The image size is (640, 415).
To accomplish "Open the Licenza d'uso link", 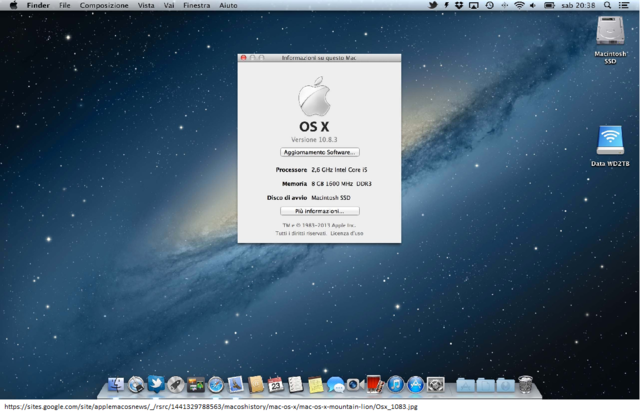I will tap(347, 233).
